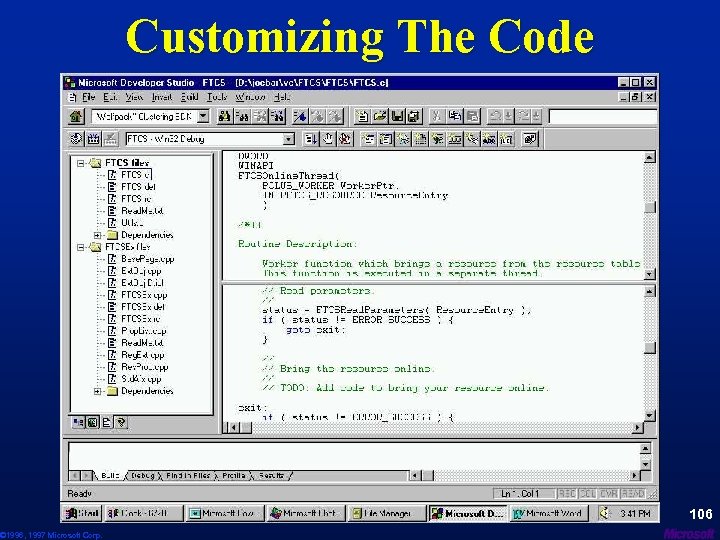Click the code pane horizontal scroll-right arrow

[x=637, y=428]
